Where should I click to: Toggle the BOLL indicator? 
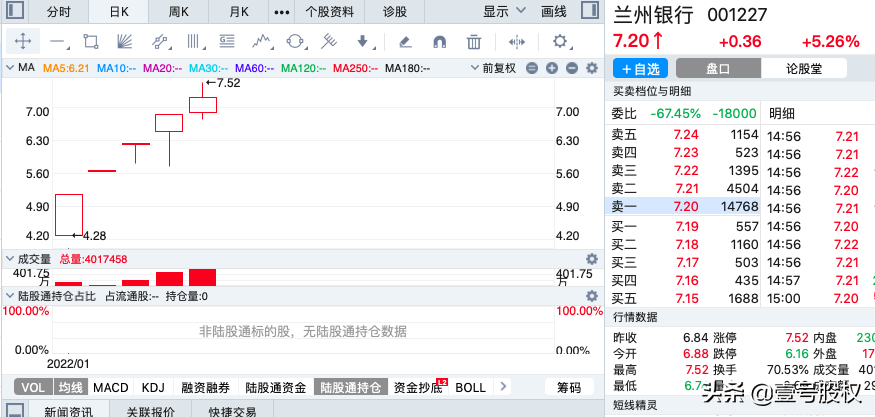470,387
